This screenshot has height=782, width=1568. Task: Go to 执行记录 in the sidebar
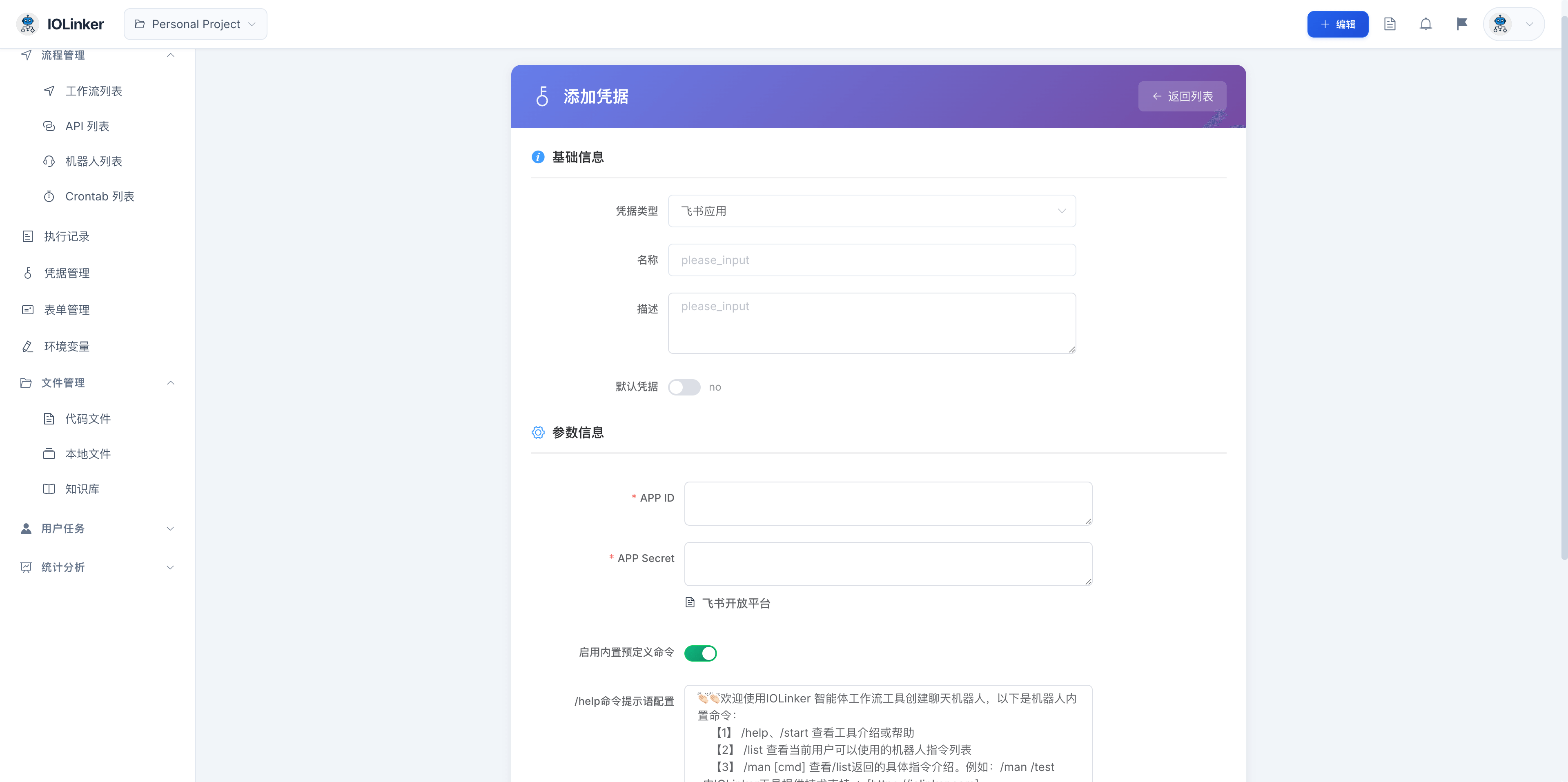coord(67,236)
